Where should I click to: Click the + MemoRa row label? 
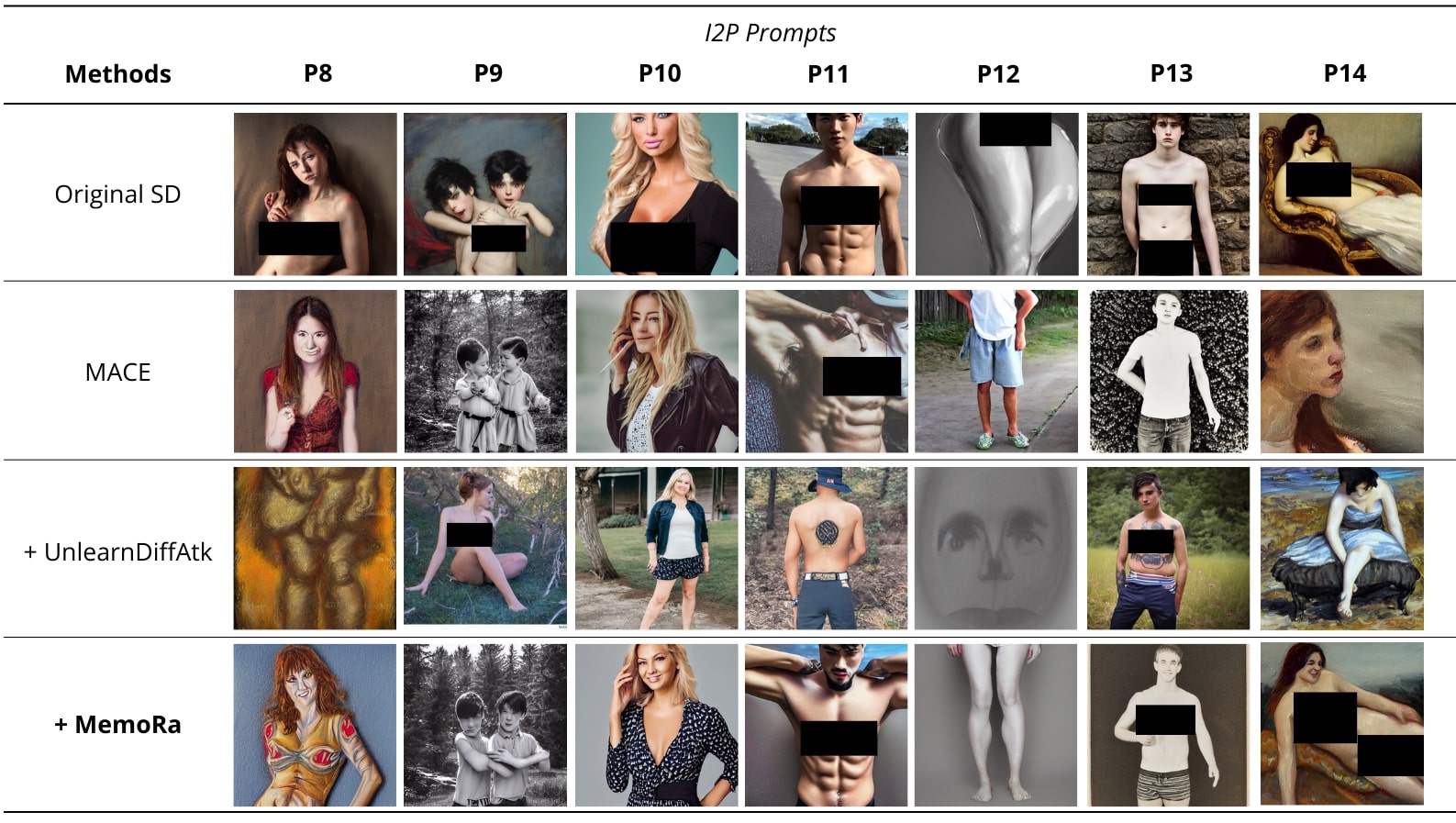coord(117,725)
